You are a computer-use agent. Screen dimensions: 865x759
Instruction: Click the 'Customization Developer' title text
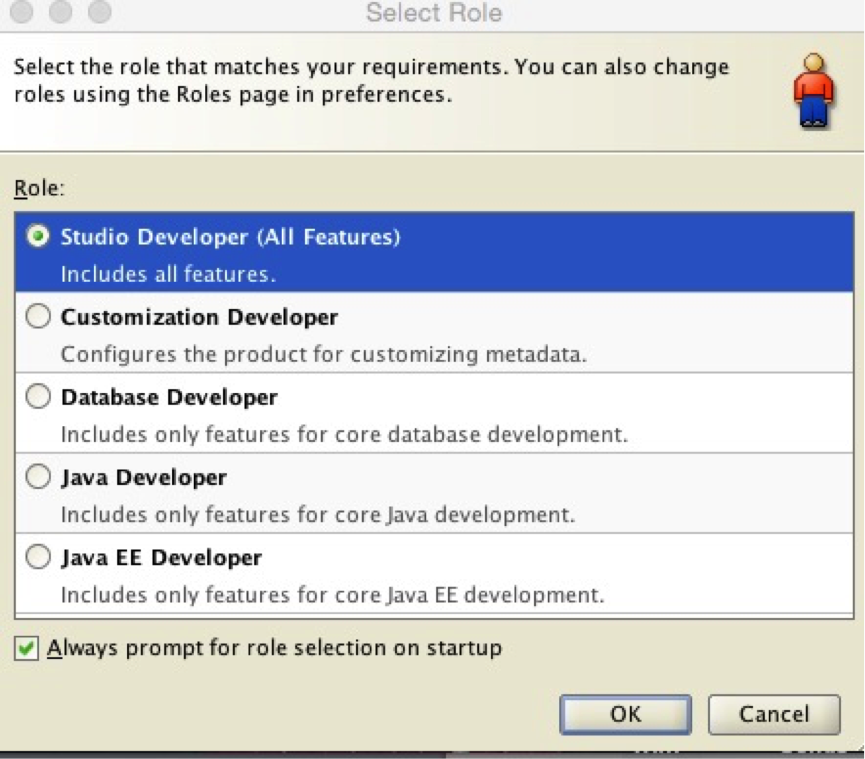tap(199, 317)
